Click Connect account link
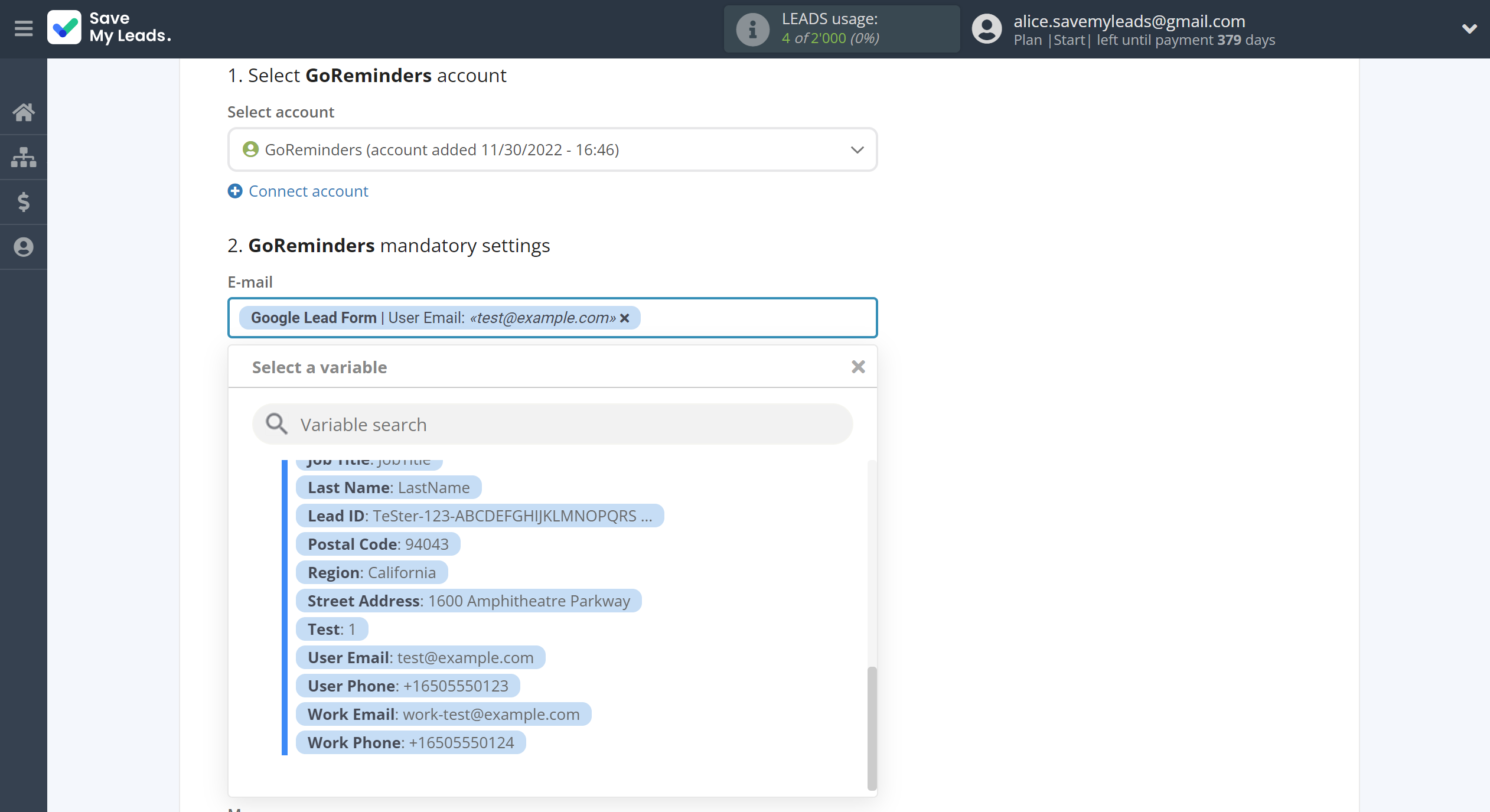The image size is (1490, 812). 309,191
